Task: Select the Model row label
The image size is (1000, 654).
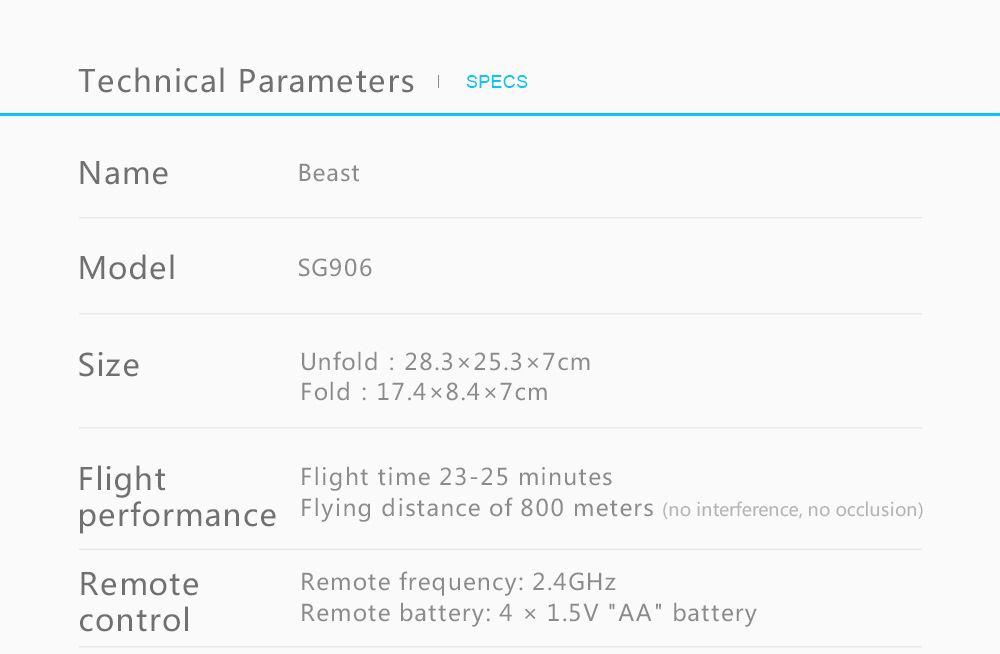Action: pos(127,268)
